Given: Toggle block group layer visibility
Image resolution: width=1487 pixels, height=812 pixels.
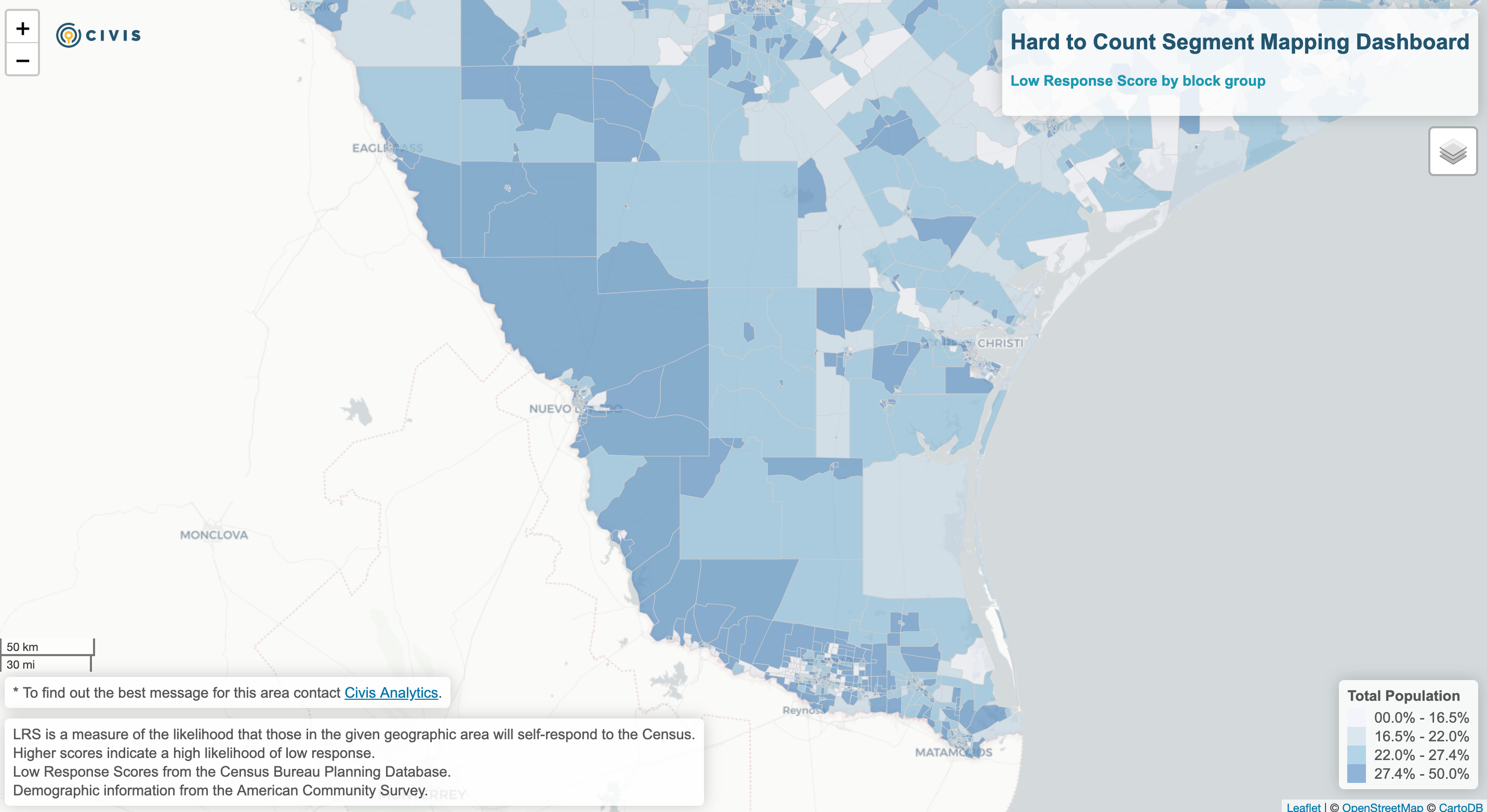Looking at the screenshot, I should (1452, 151).
